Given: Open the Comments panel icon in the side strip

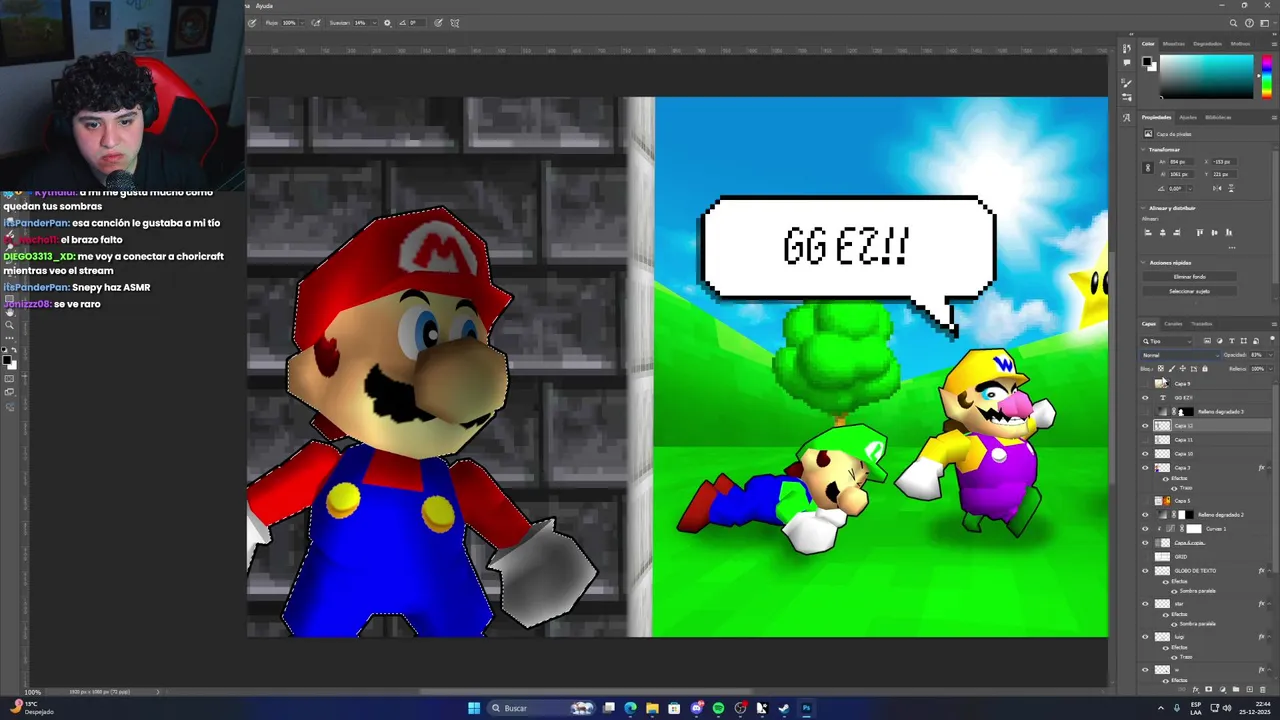Looking at the screenshot, I should pyautogui.click(x=1127, y=62).
